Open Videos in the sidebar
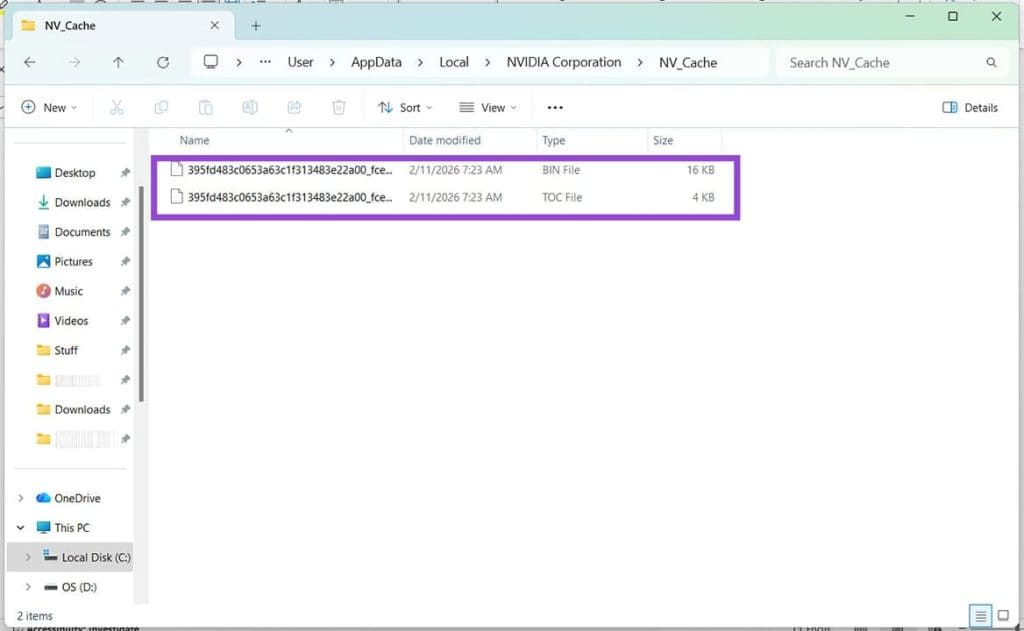This screenshot has height=631, width=1024. tap(71, 321)
